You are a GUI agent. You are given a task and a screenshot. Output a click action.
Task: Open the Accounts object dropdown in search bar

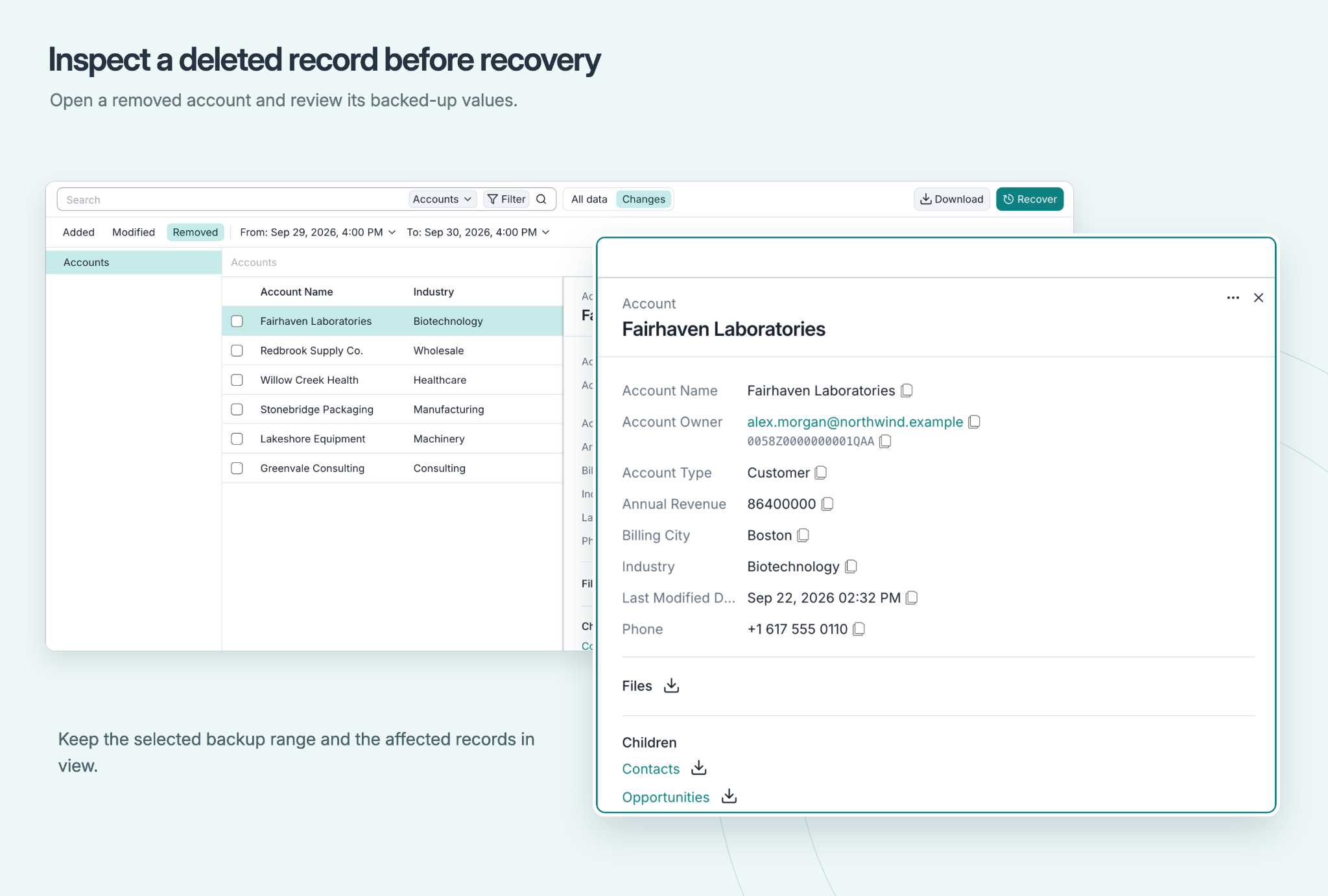(442, 199)
